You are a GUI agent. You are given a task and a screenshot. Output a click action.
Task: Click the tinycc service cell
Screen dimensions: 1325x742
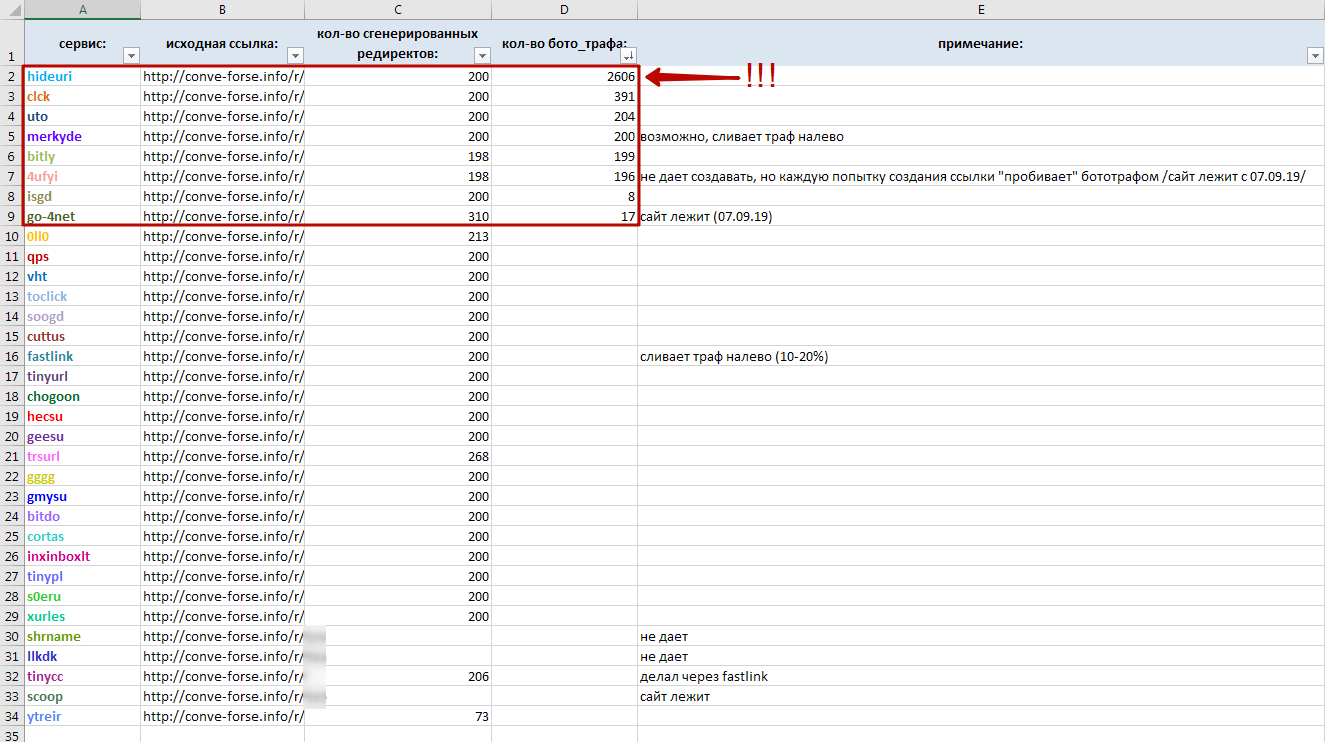click(x=82, y=676)
